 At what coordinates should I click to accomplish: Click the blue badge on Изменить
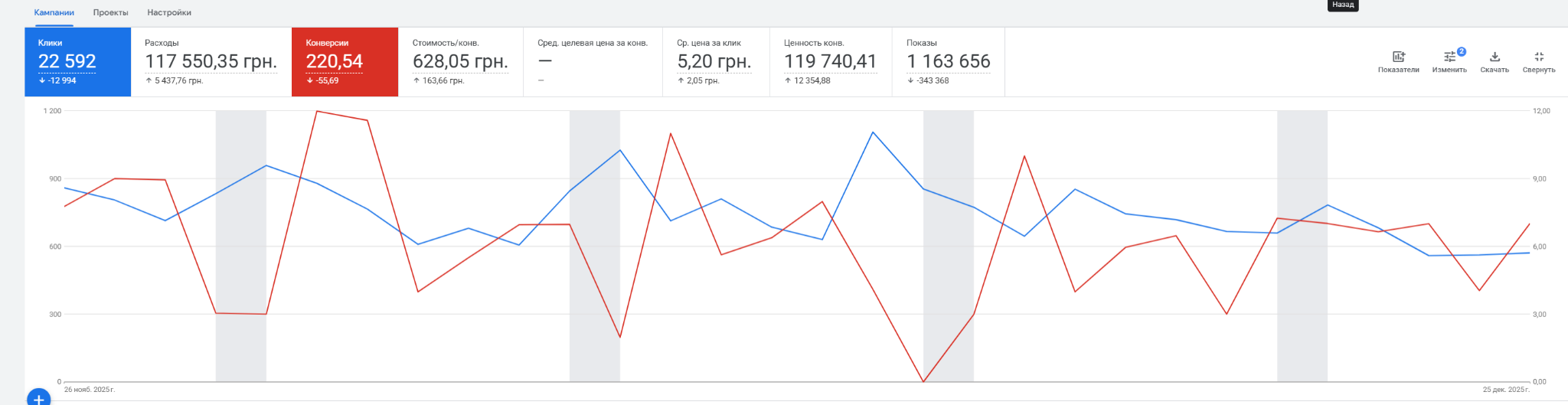coord(1462,51)
